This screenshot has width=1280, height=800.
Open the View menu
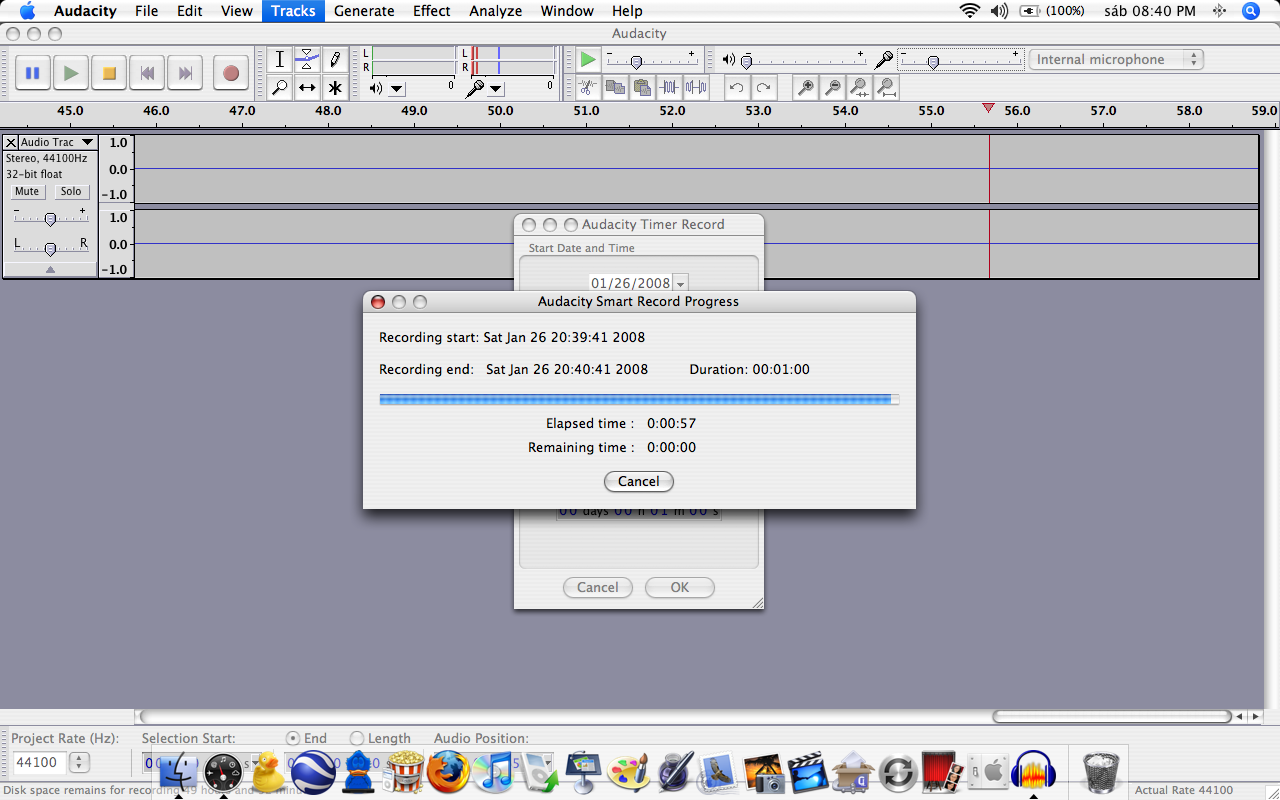point(236,11)
